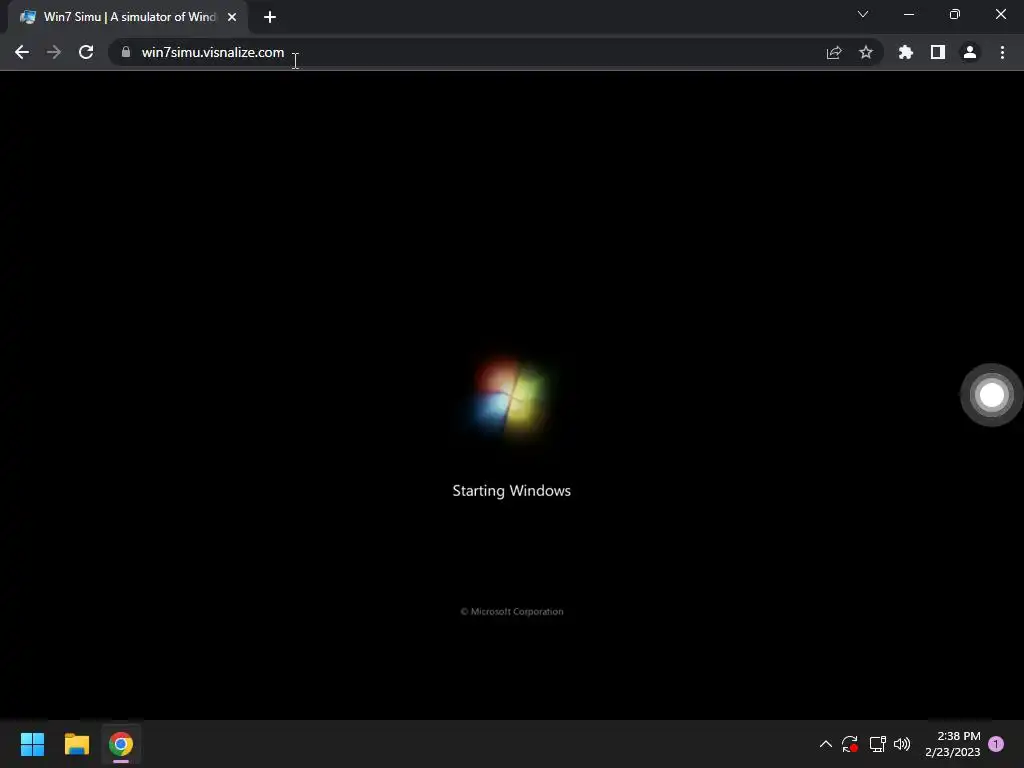Minimize the Chrome window

tap(909, 14)
